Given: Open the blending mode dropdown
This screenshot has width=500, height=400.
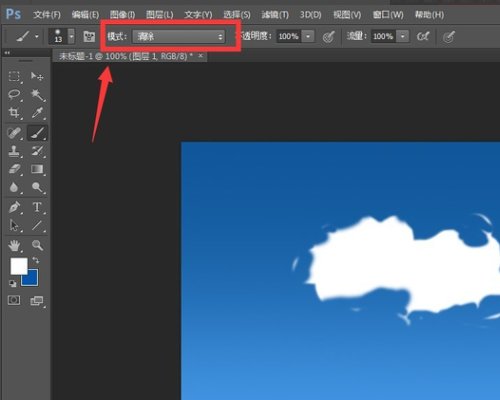Looking at the screenshot, I should [179, 36].
